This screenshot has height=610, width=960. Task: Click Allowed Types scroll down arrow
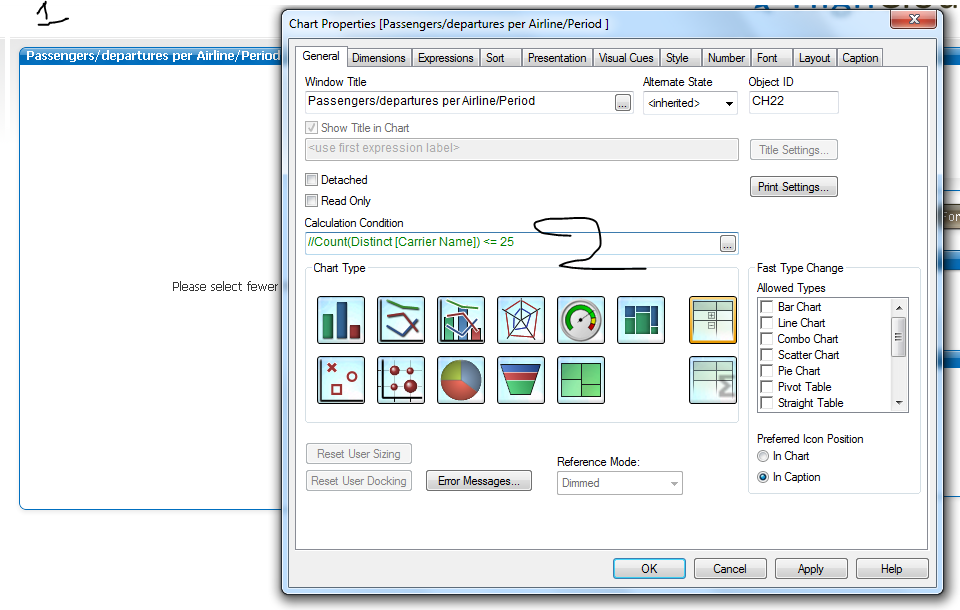[899, 403]
